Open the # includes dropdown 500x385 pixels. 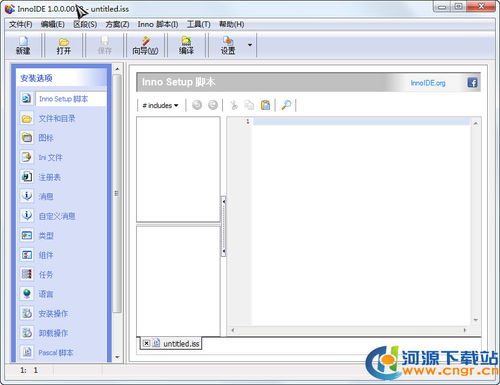coord(160,105)
